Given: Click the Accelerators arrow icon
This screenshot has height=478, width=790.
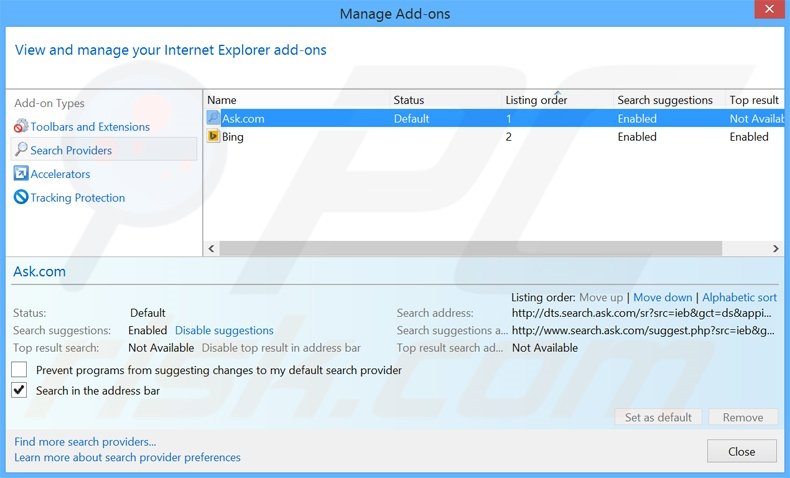Looking at the screenshot, I should (x=21, y=173).
